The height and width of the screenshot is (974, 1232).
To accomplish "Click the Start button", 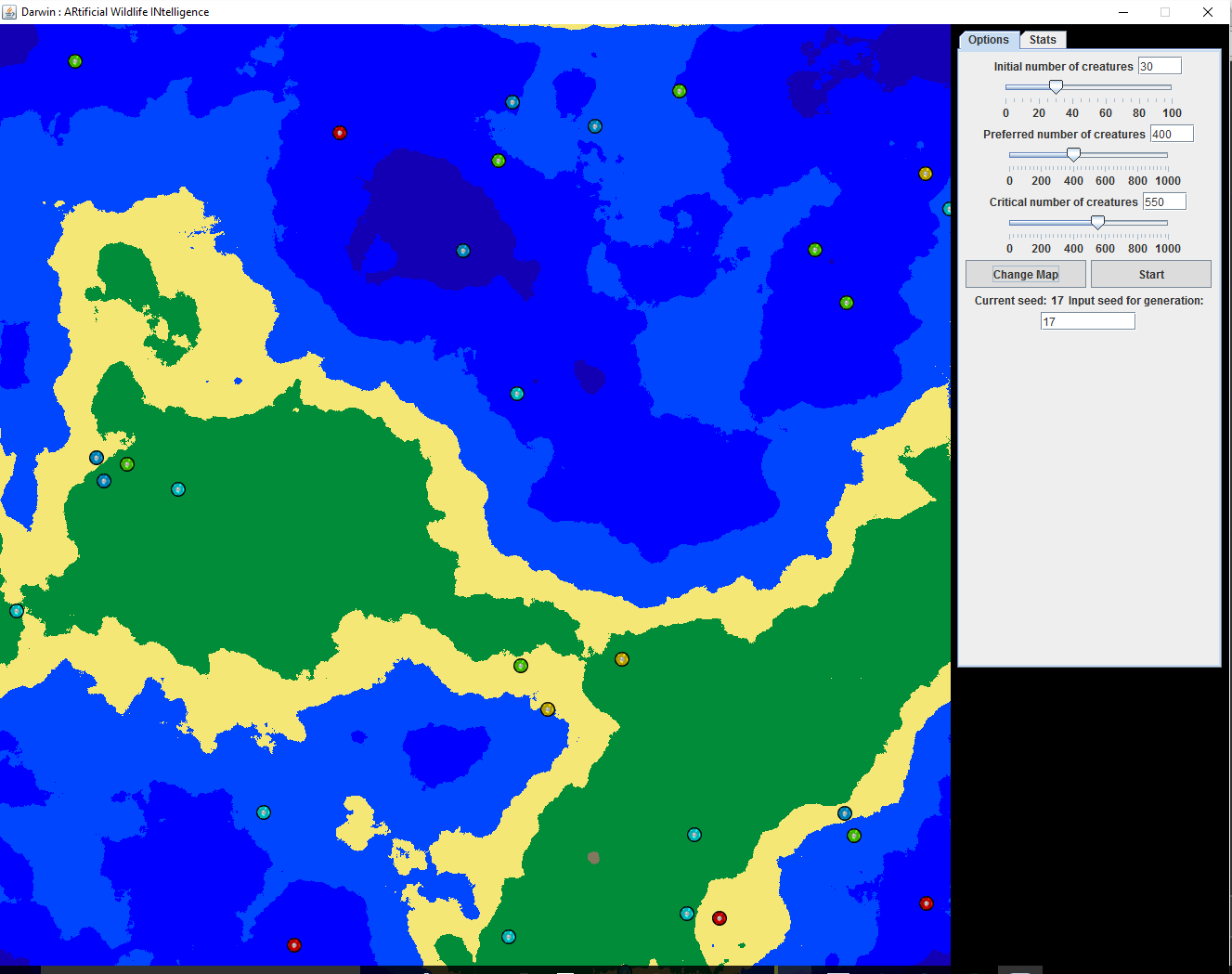I will (1151, 274).
